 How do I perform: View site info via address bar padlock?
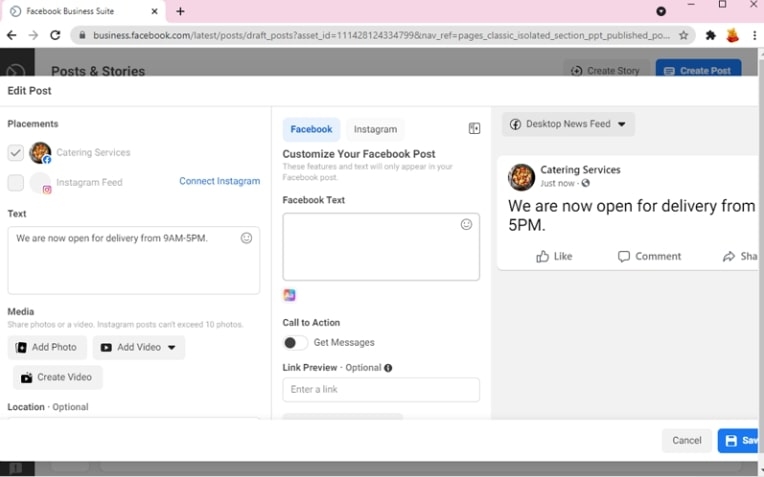(82, 35)
